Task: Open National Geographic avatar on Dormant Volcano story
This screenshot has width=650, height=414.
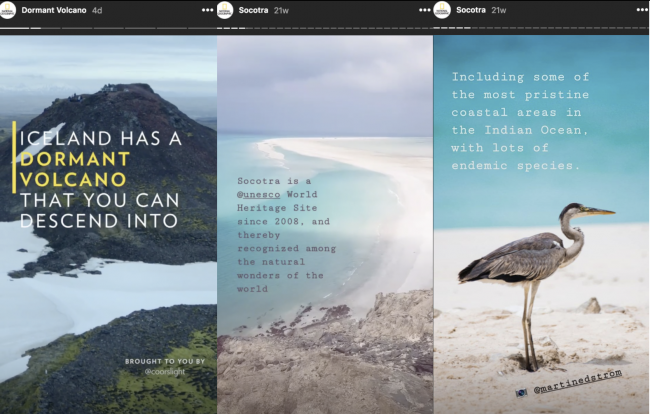Action: [7, 10]
